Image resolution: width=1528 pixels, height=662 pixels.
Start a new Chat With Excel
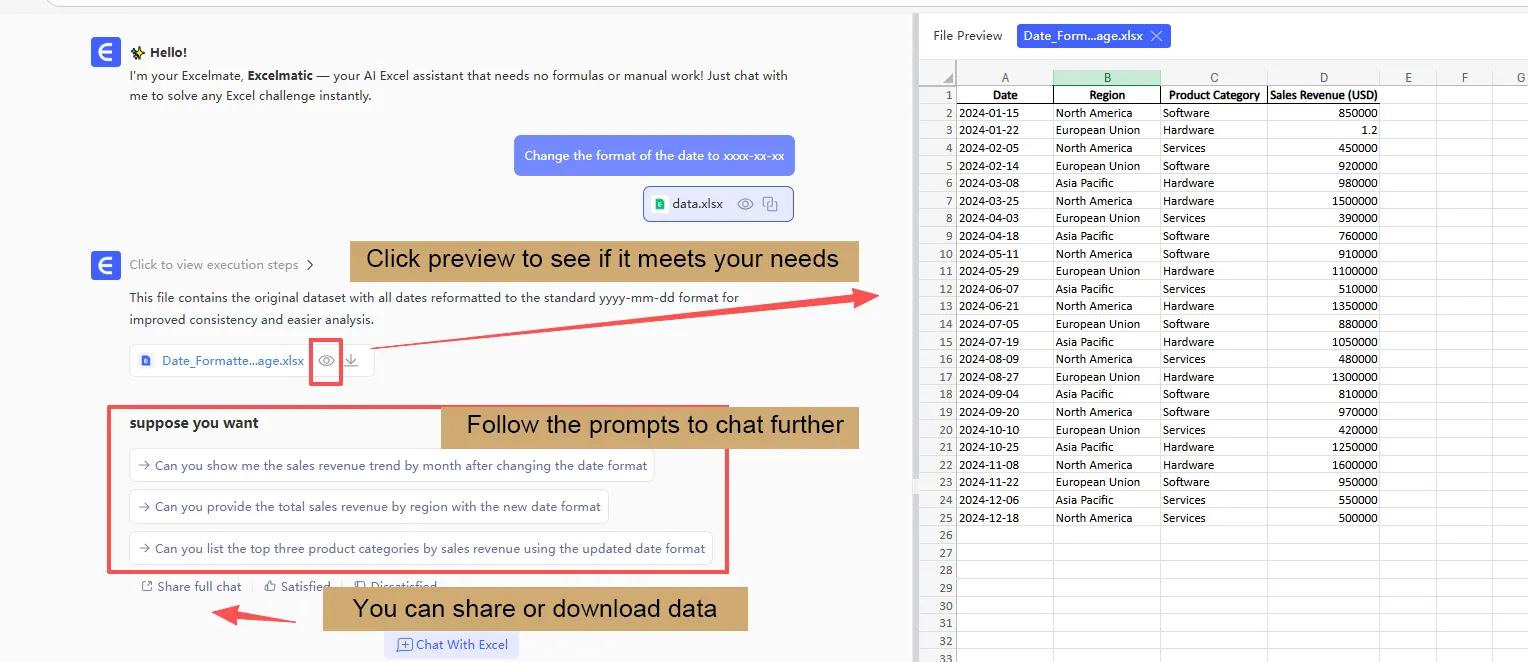tap(451, 644)
